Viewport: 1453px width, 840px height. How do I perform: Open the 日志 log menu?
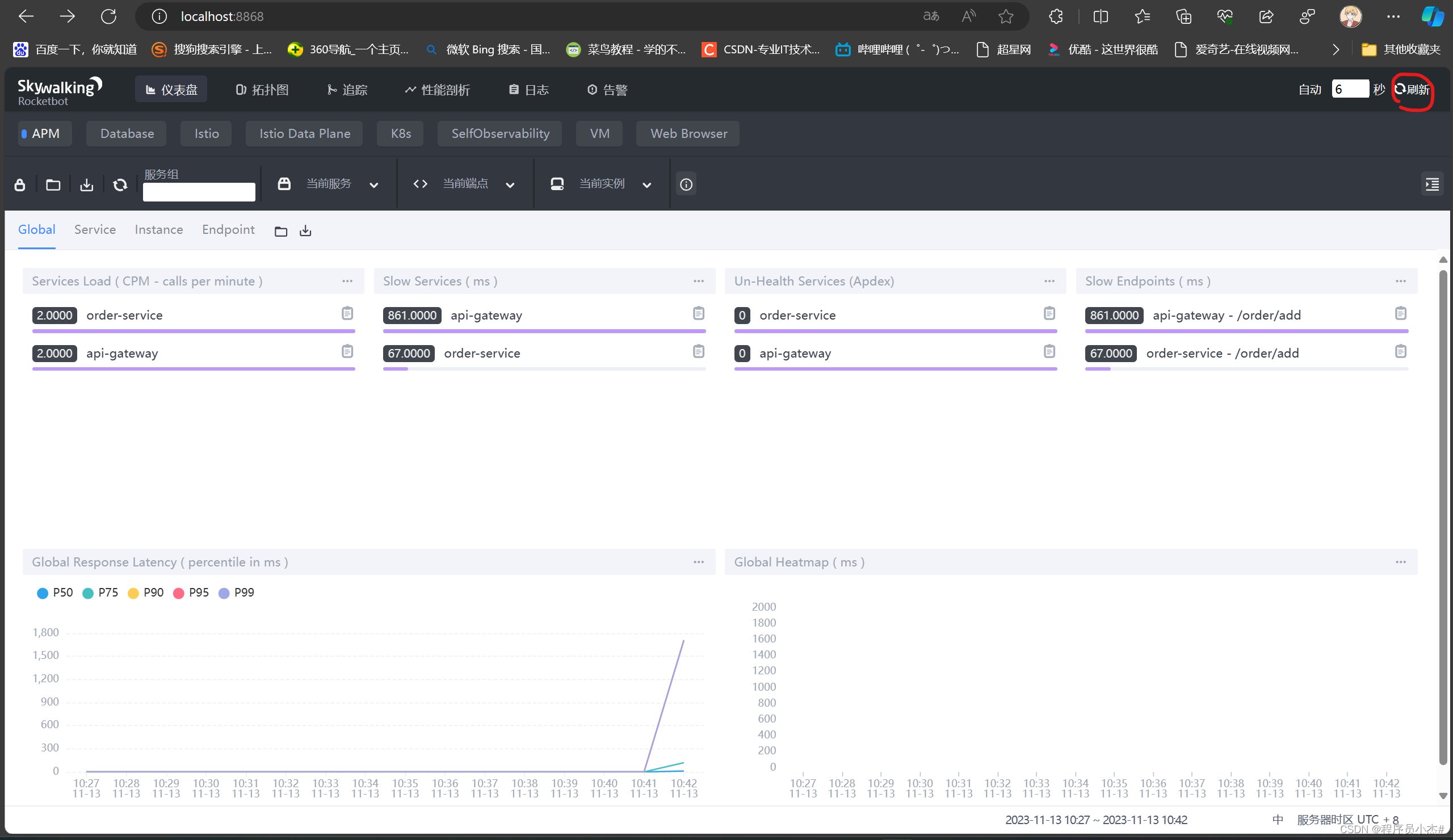point(529,89)
